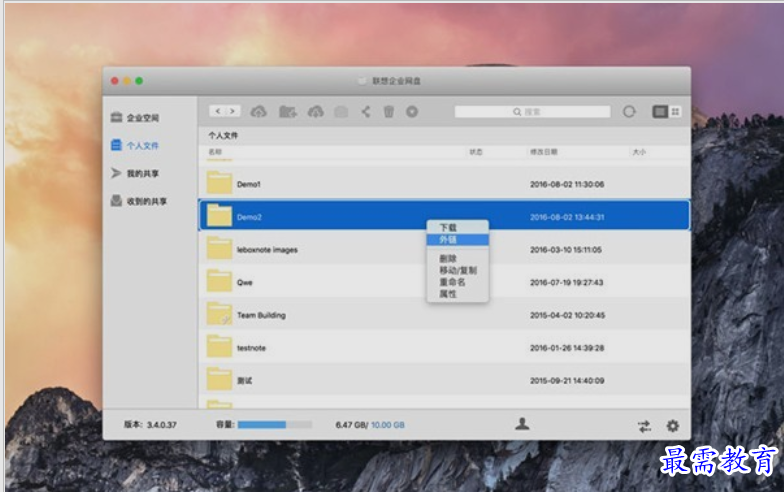Click the testnote folder name

pyautogui.click(x=251, y=348)
